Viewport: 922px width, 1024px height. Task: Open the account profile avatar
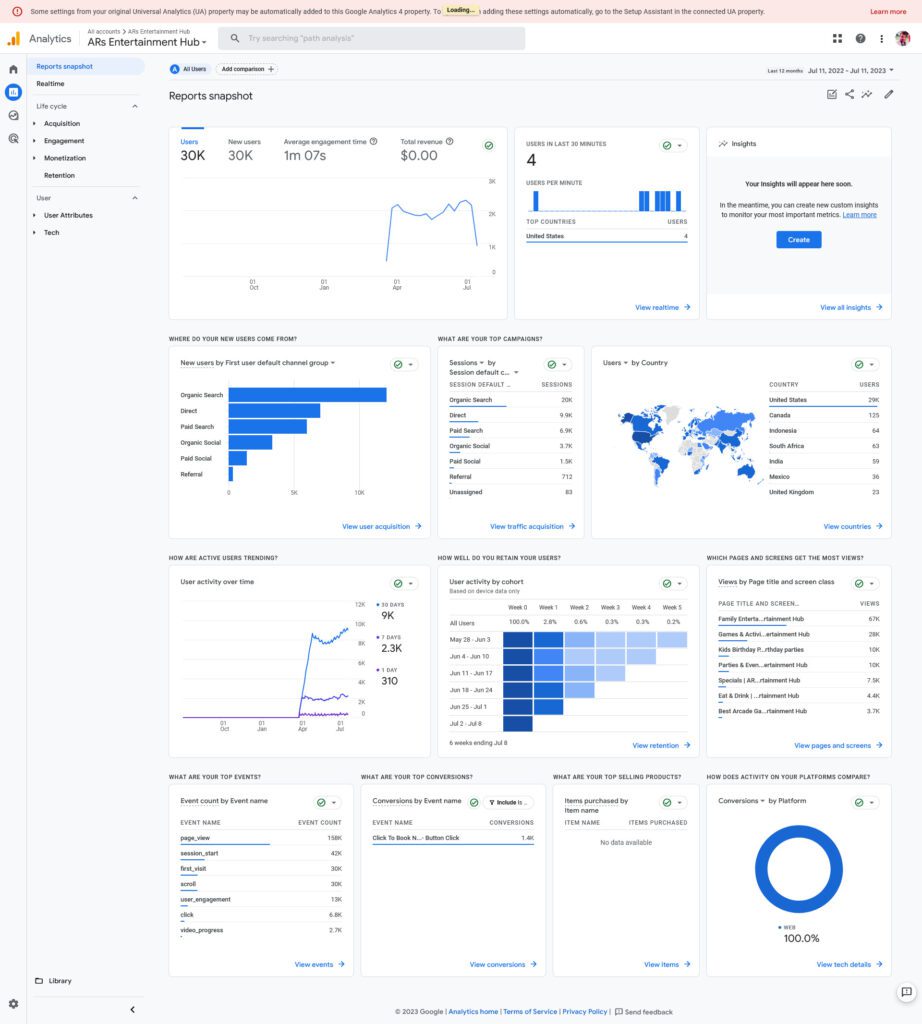pos(903,39)
